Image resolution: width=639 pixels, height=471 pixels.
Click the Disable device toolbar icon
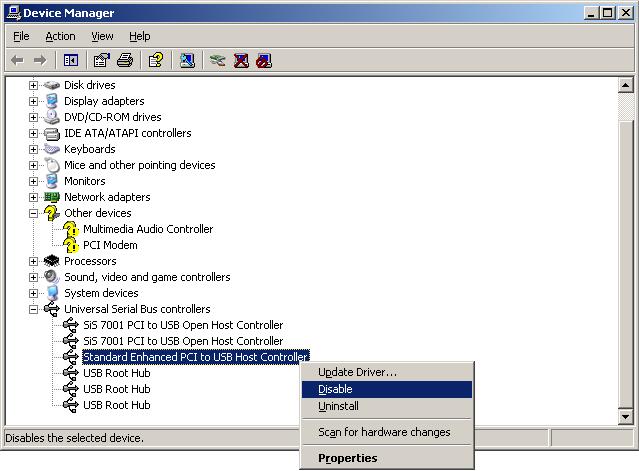click(x=264, y=61)
